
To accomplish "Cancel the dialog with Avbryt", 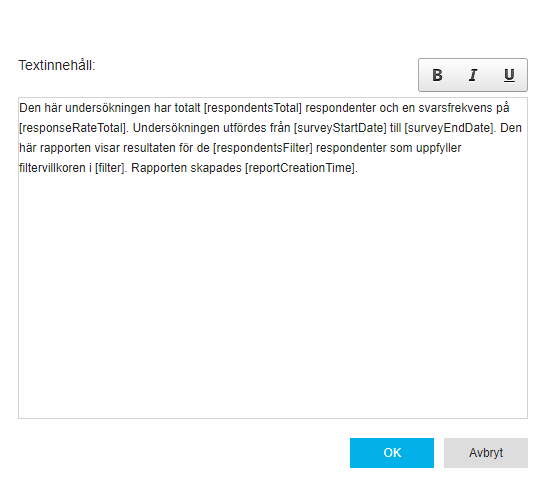I will point(486,453).
